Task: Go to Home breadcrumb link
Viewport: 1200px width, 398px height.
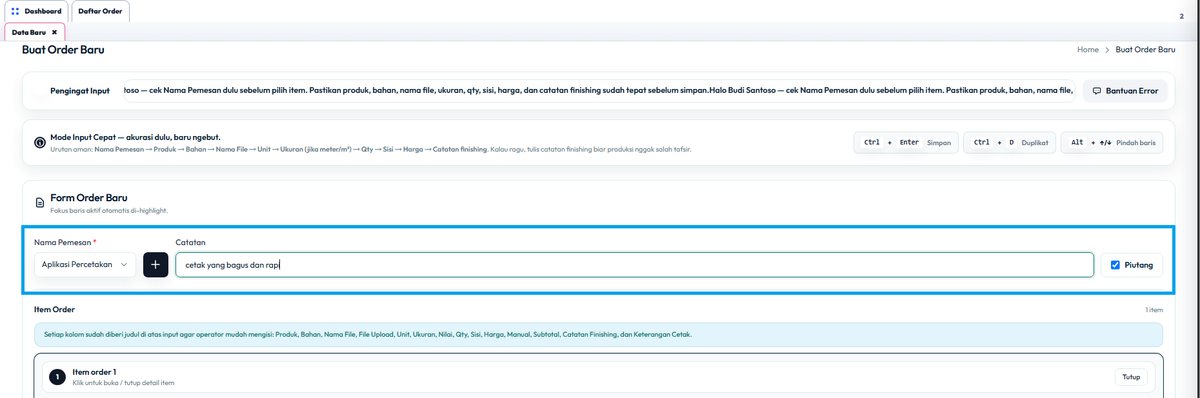Action: pyautogui.click(x=1088, y=49)
